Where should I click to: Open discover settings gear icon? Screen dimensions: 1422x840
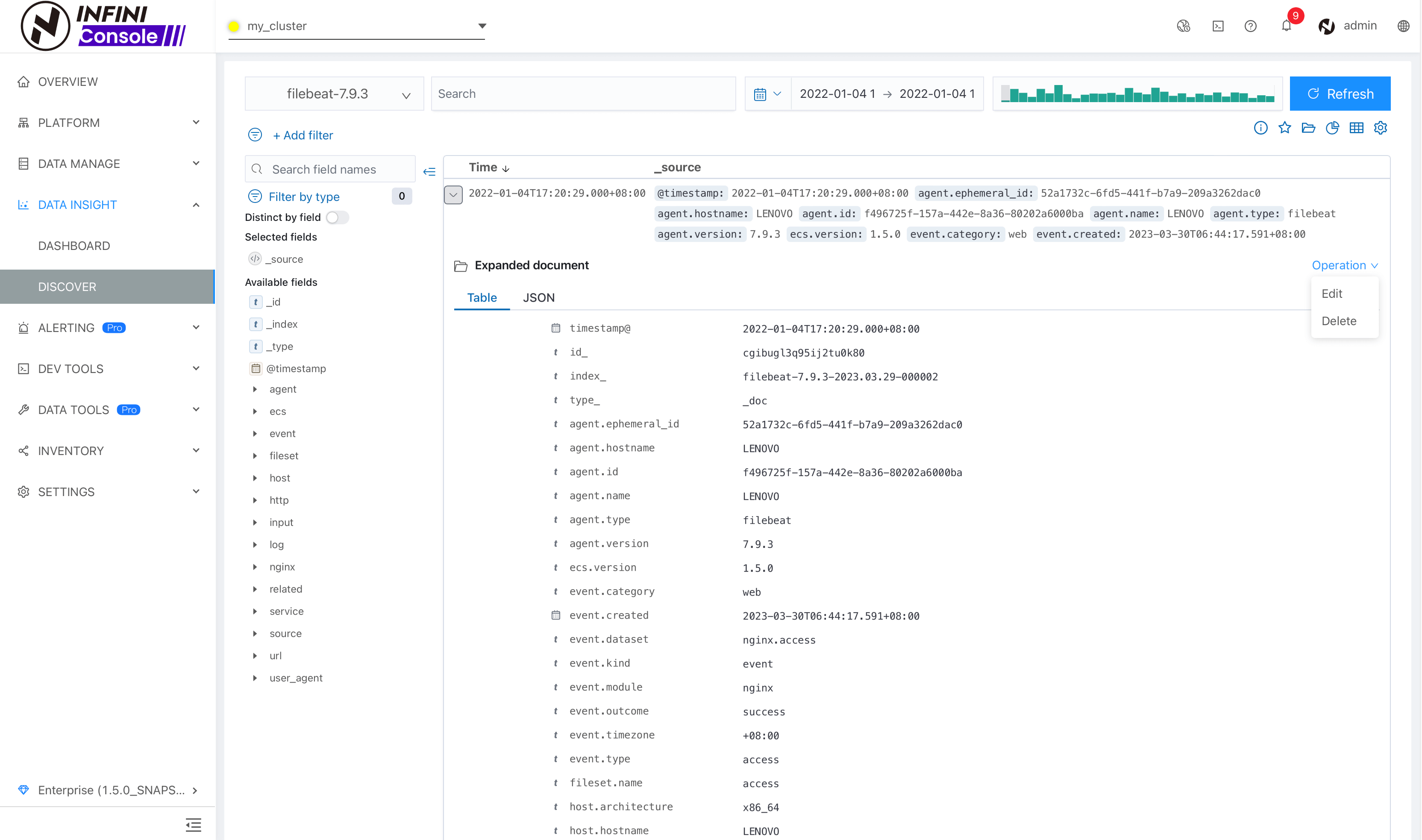tap(1381, 128)
